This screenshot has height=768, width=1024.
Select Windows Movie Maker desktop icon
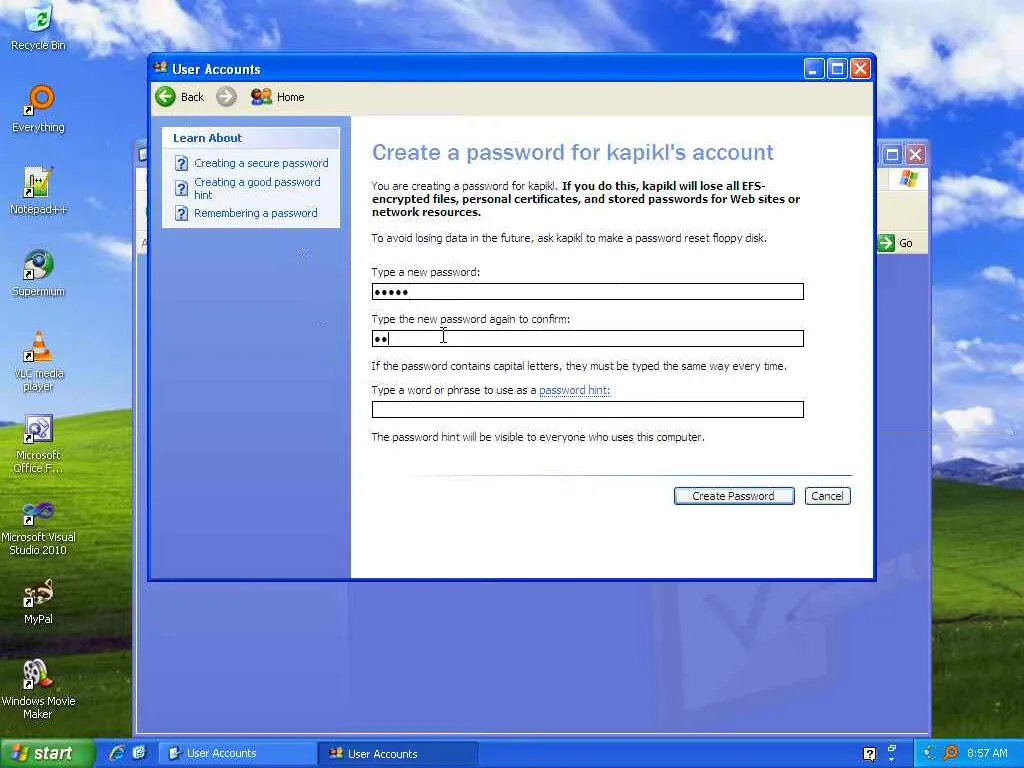(x=39, y=689)
